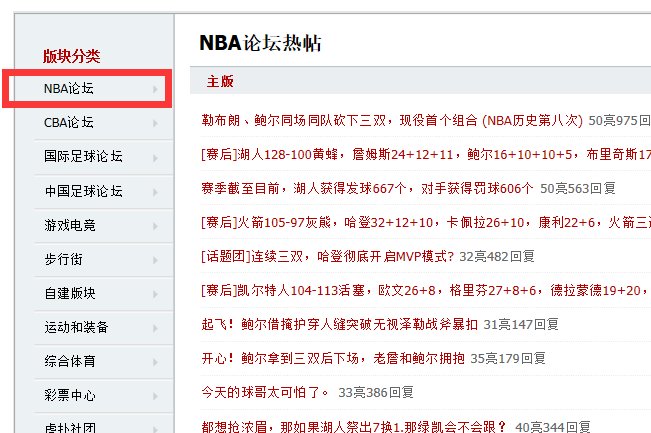Screen dimensions: 651x433
Task: Open the thread on 湖人获得发球667个
Action: (367, 188)
